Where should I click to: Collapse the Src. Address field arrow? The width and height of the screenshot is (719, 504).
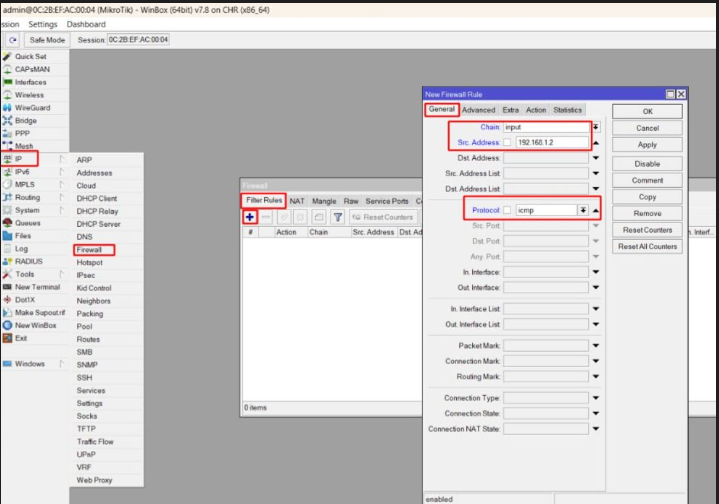click(596, 143)
